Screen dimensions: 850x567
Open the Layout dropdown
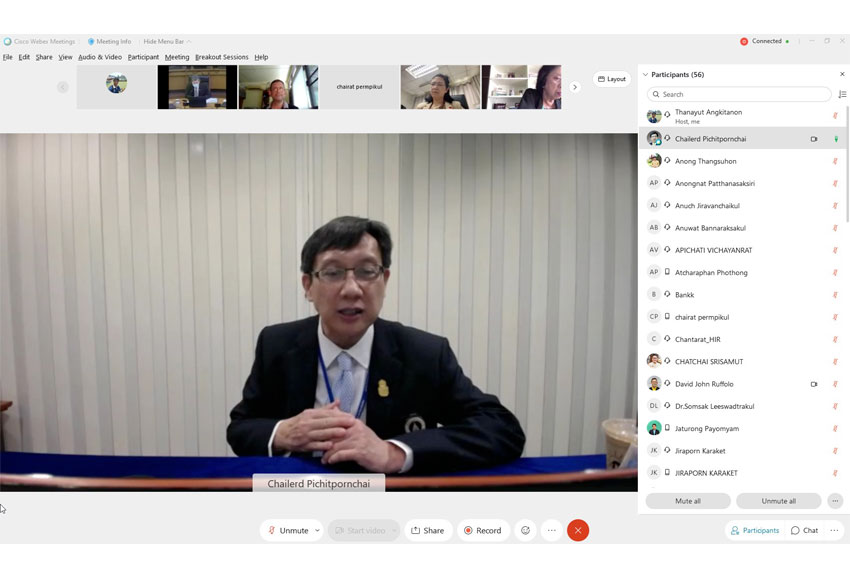tap(612, 79)
